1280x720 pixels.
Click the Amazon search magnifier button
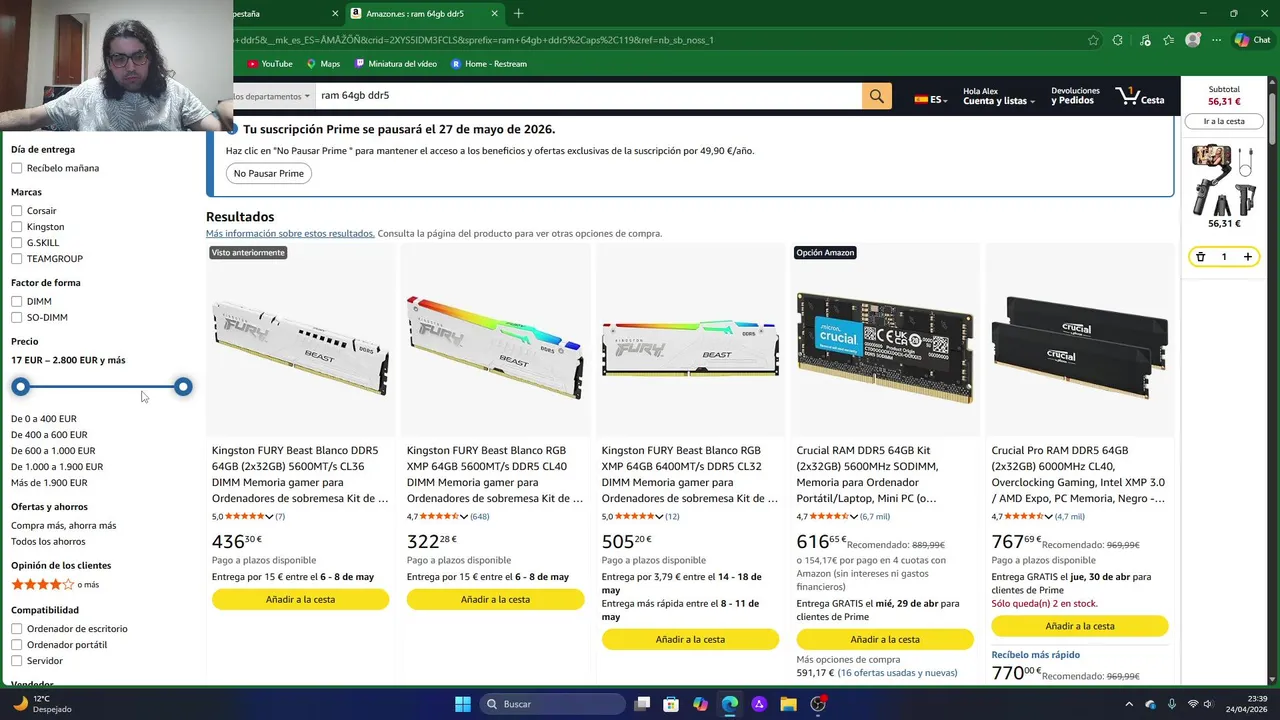[x=877, y=96]
